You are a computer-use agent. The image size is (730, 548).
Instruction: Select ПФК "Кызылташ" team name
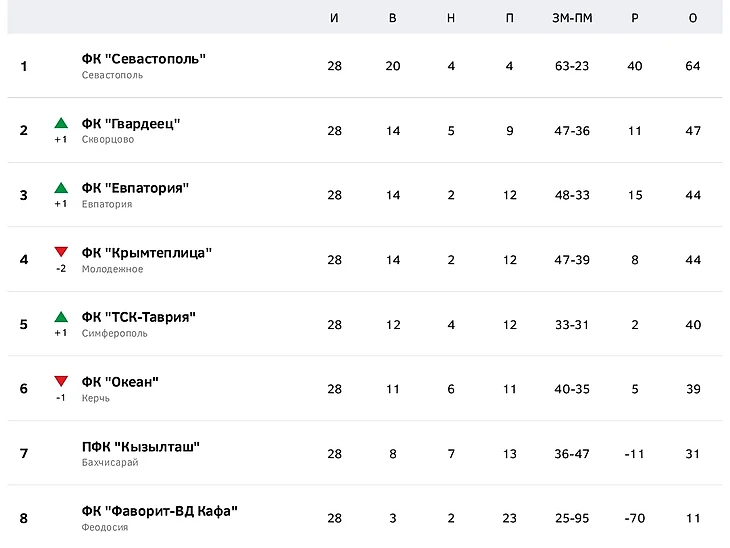141,447
